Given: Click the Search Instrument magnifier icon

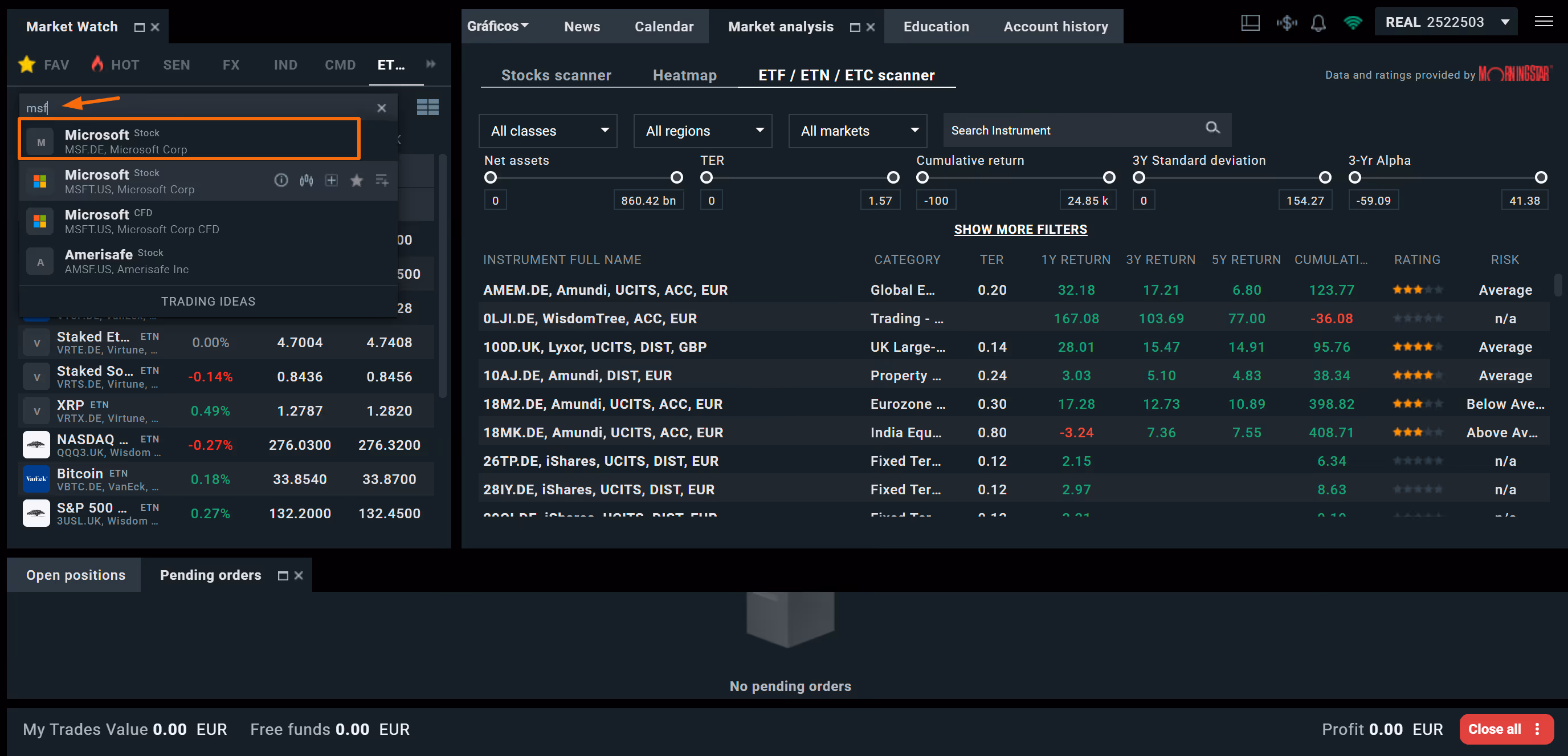Looking at the screenshot, I should point(1212,128).
